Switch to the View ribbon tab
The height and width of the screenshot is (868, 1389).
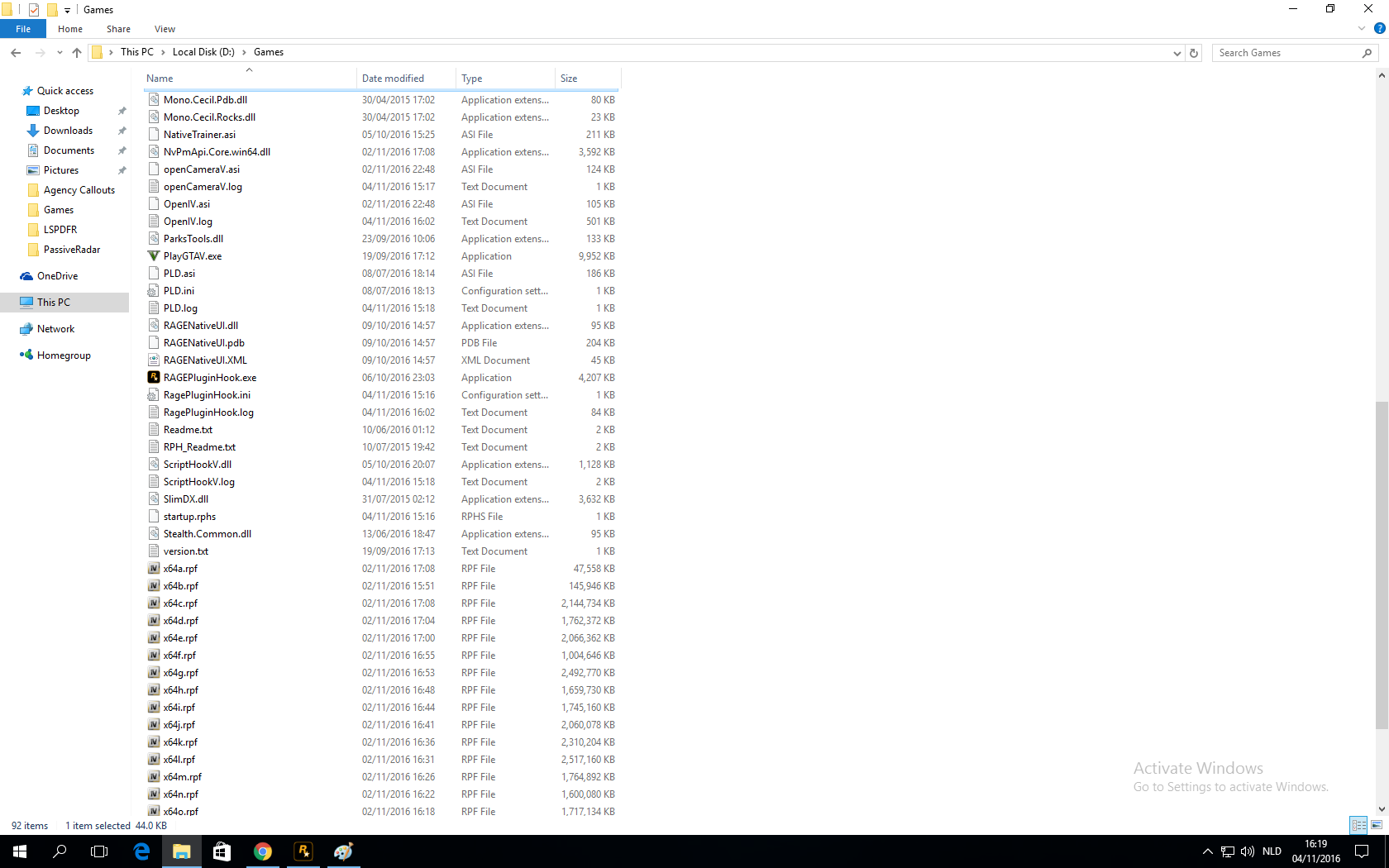click(165, 29)
